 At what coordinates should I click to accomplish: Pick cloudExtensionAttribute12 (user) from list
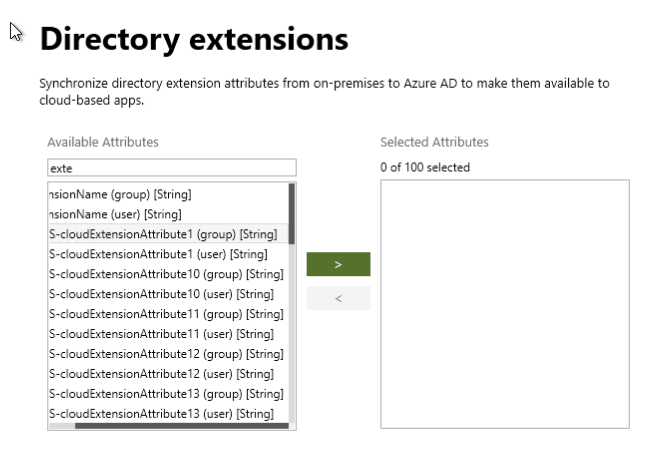click(161, 374)
